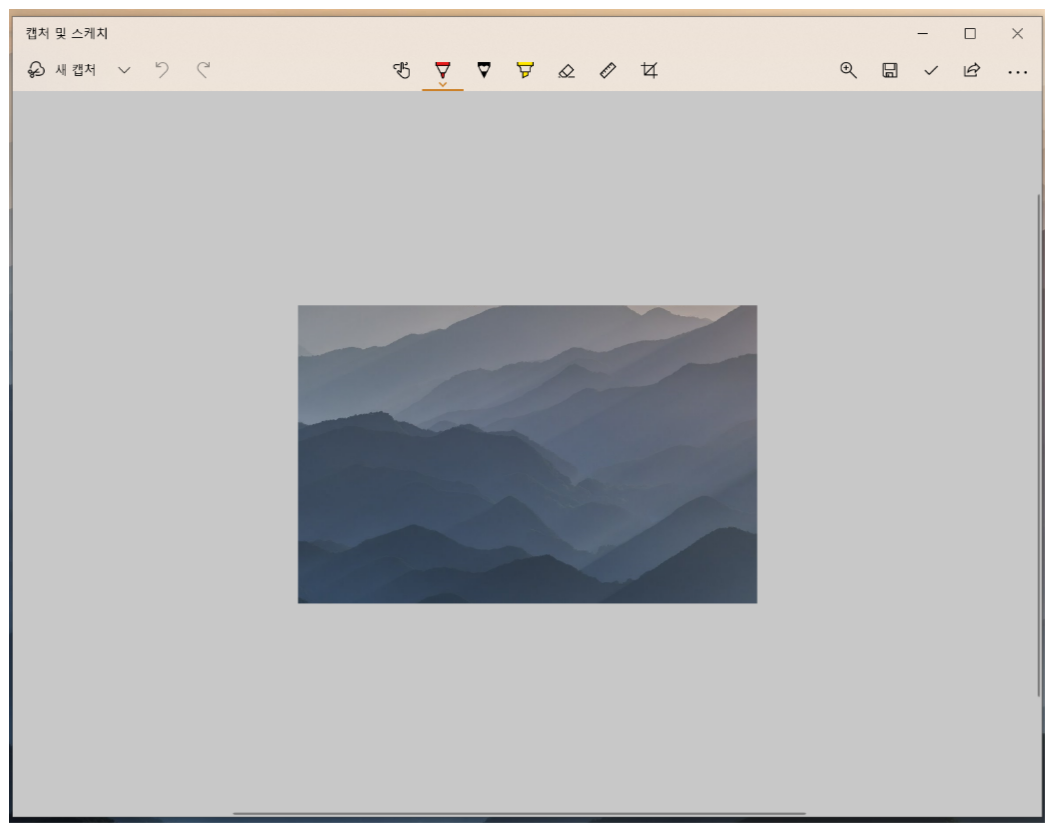Select the yellow highlighter tool
The width and height of the screenshot is (1059, 836).
(x=525, y=70)
